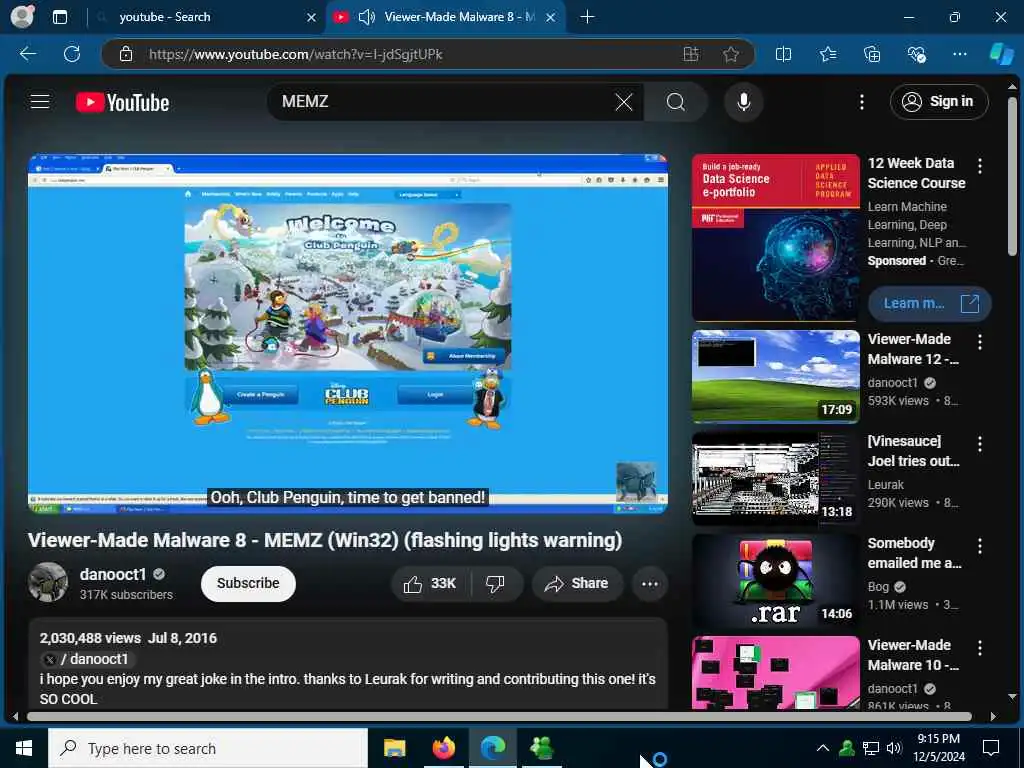Screen dimensions: 1024x768
Task: Like the video with thumbs up
Action: coord(430,583)
